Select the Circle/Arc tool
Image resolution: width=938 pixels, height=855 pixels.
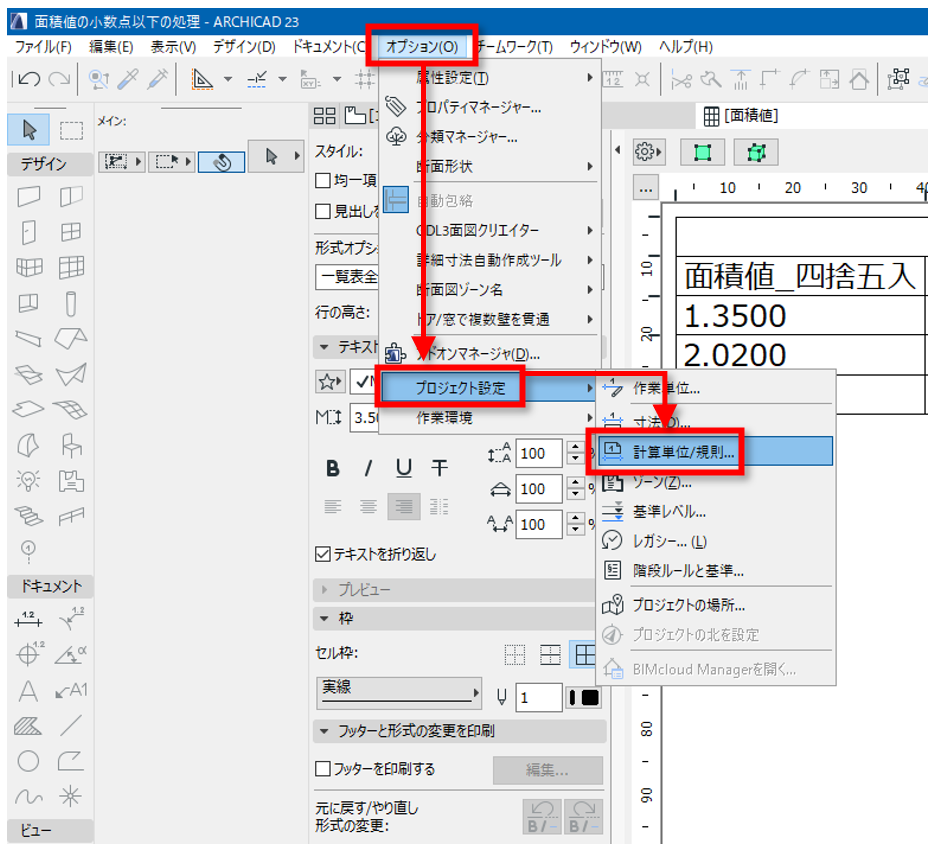[x=28, y=761]
